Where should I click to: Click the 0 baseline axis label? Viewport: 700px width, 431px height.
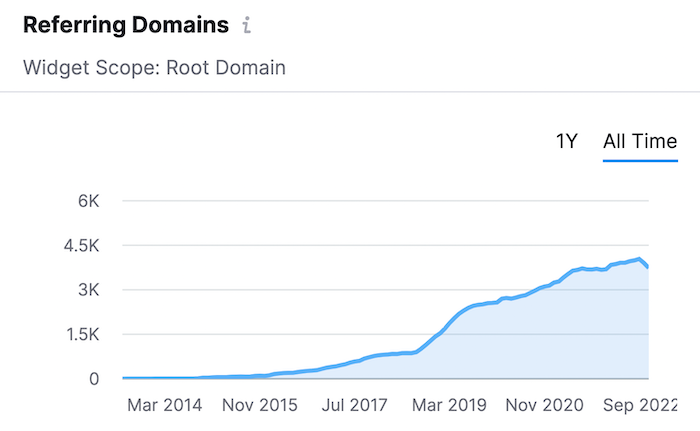(94, 379)
